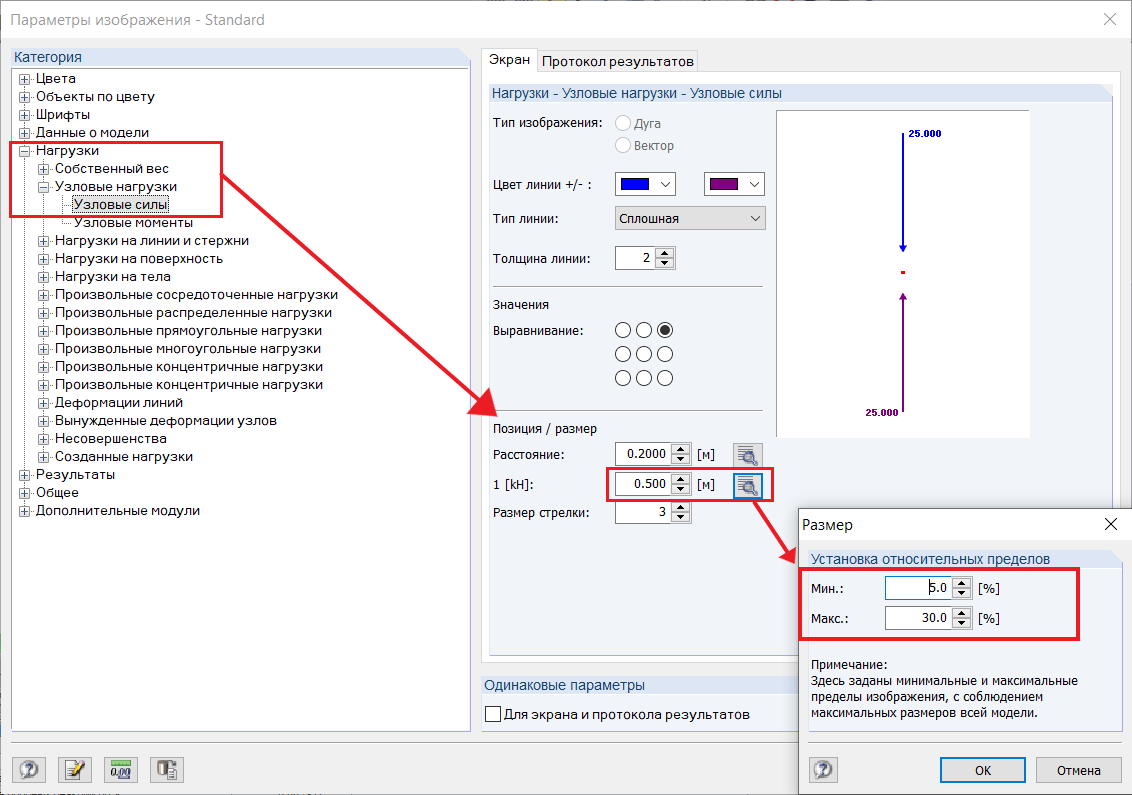Expand the Собственный вес node
The height and width of the screenshot is (795, 1132).
(x=43, y=169)
